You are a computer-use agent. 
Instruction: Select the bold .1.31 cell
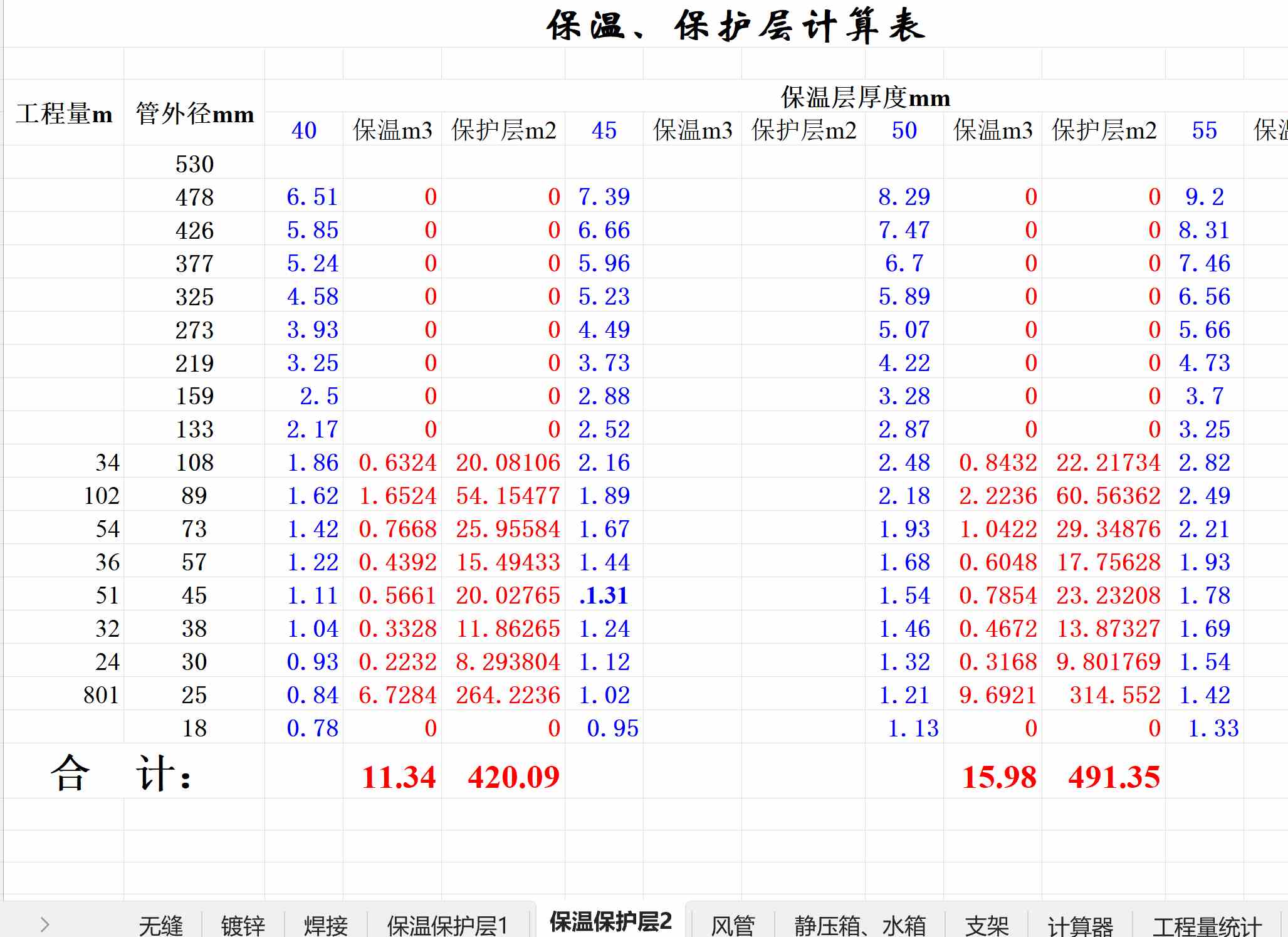click(604, 595)
